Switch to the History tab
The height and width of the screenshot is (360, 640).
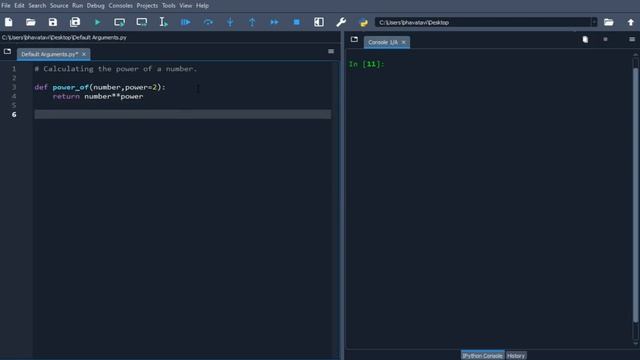516,356
